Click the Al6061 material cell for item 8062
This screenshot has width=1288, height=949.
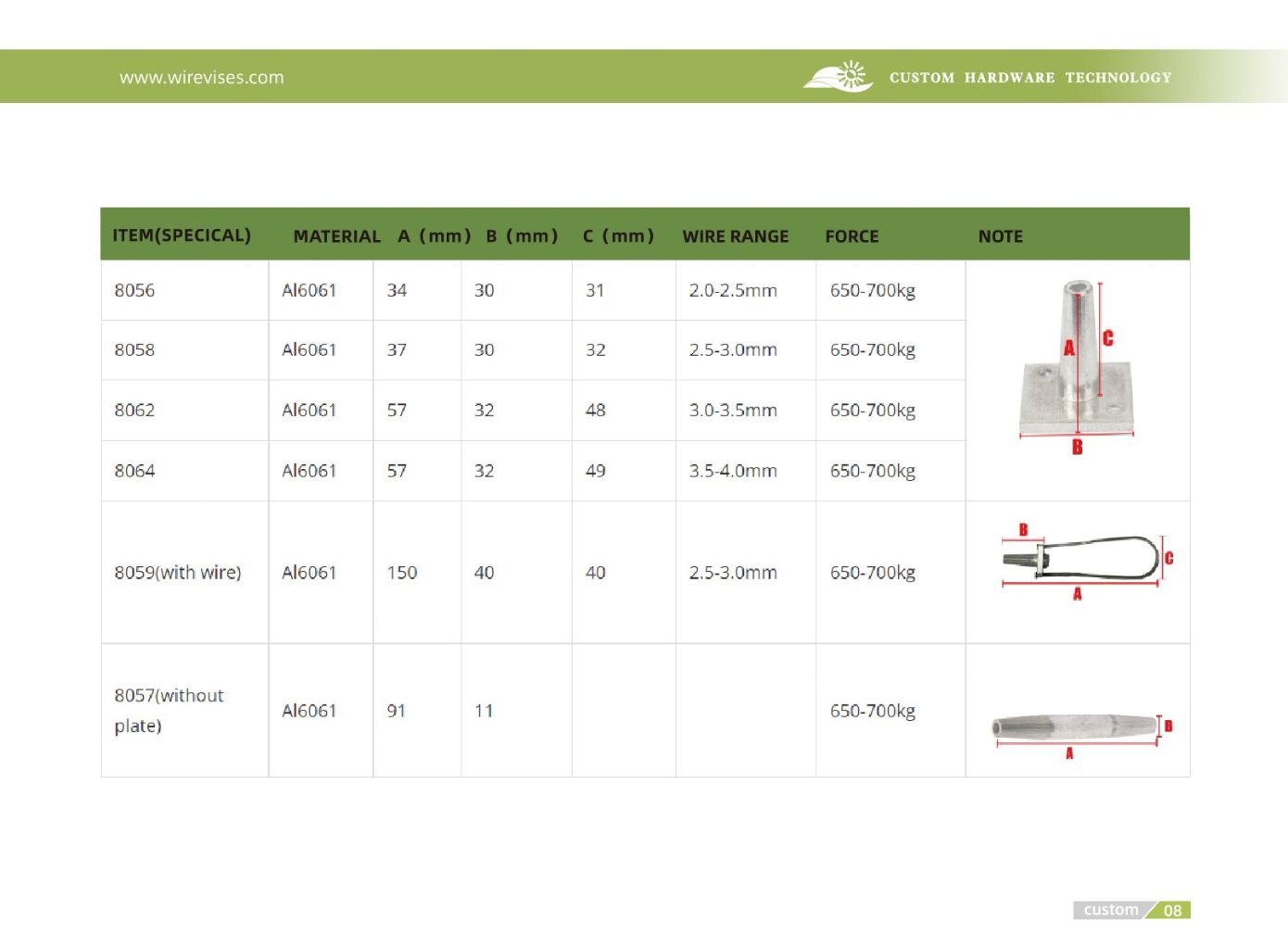click(x=309, y=410)
